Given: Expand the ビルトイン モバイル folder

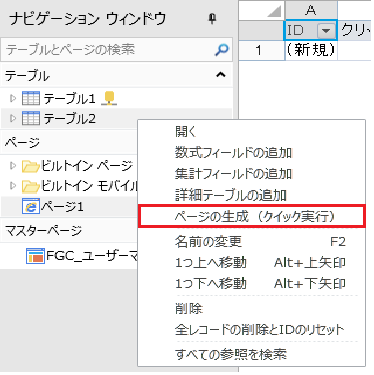Looking at the screenshot, I should point(13,186).
